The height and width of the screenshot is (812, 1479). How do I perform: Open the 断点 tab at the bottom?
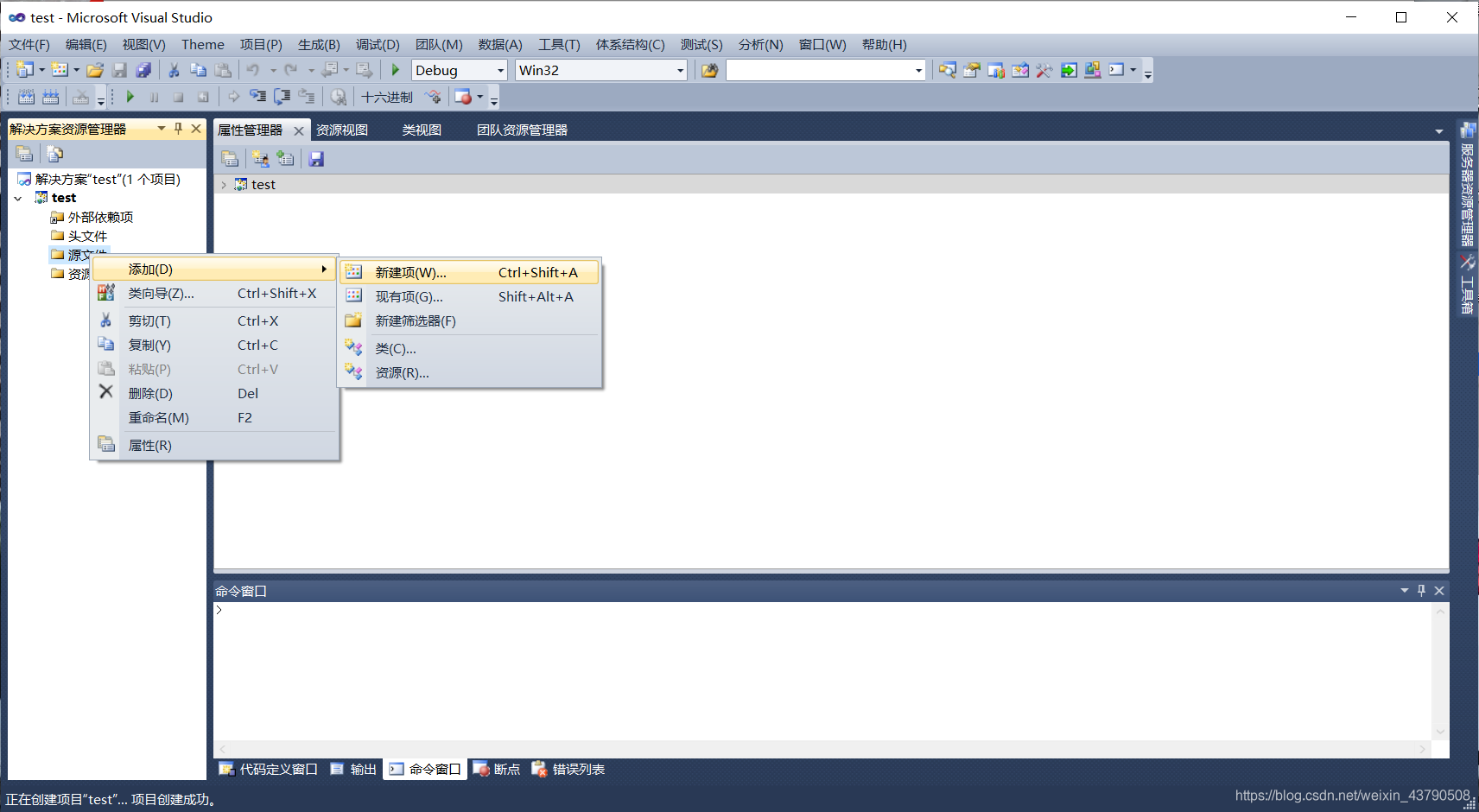[x=497, y=770]
